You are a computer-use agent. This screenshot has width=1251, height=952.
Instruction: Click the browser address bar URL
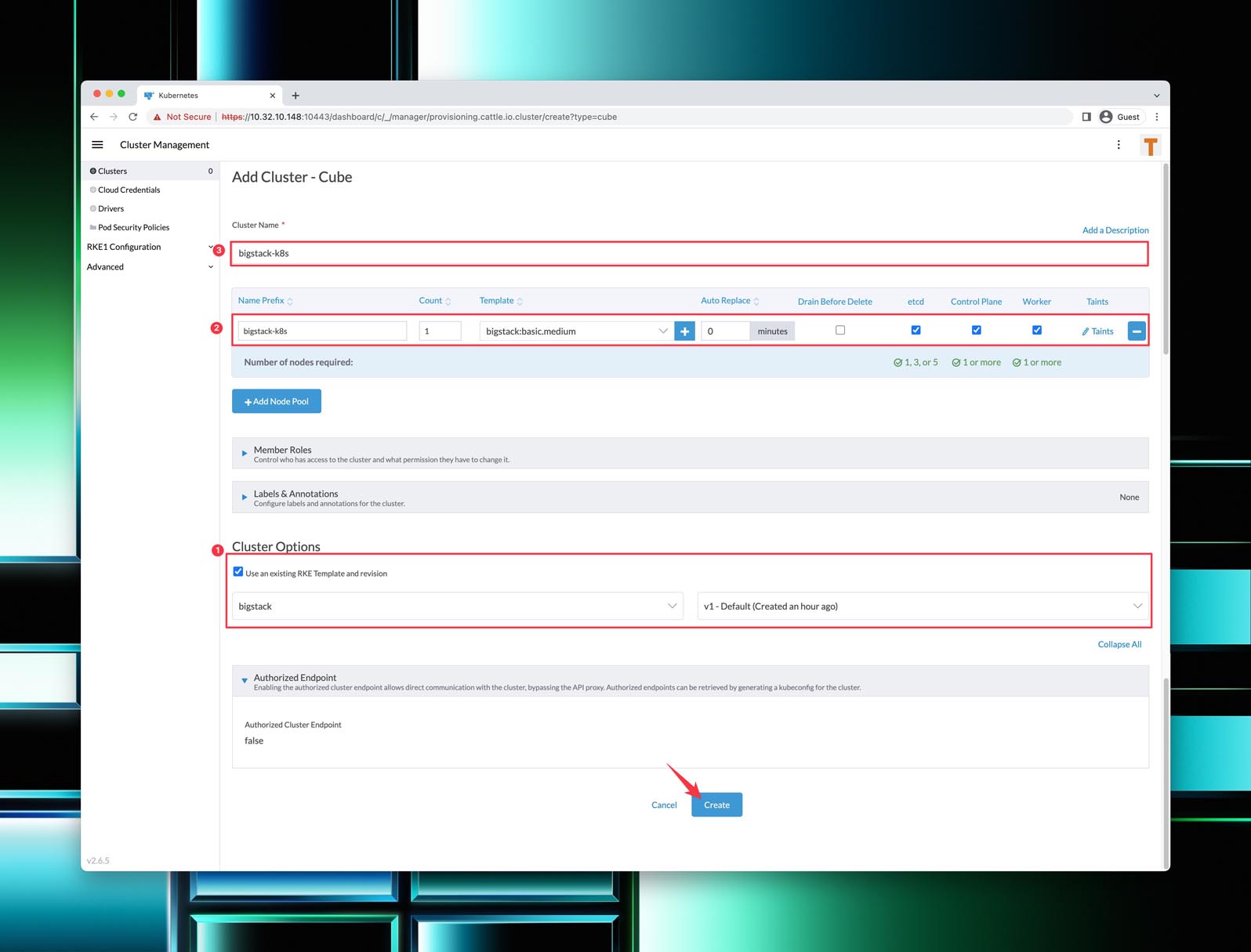point(419,117)
